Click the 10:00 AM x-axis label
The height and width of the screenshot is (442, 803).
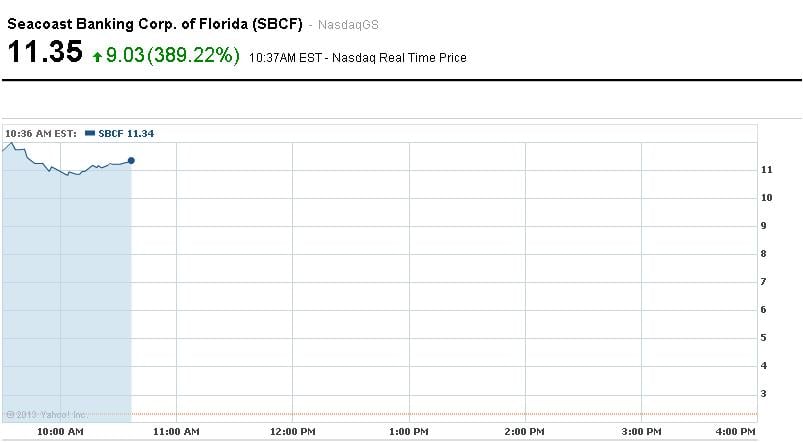(x=59, y=431)
